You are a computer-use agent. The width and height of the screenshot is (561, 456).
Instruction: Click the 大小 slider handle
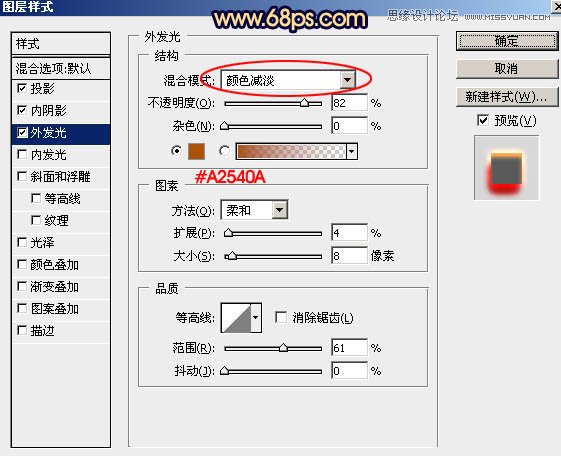click(x=232, y=256)
